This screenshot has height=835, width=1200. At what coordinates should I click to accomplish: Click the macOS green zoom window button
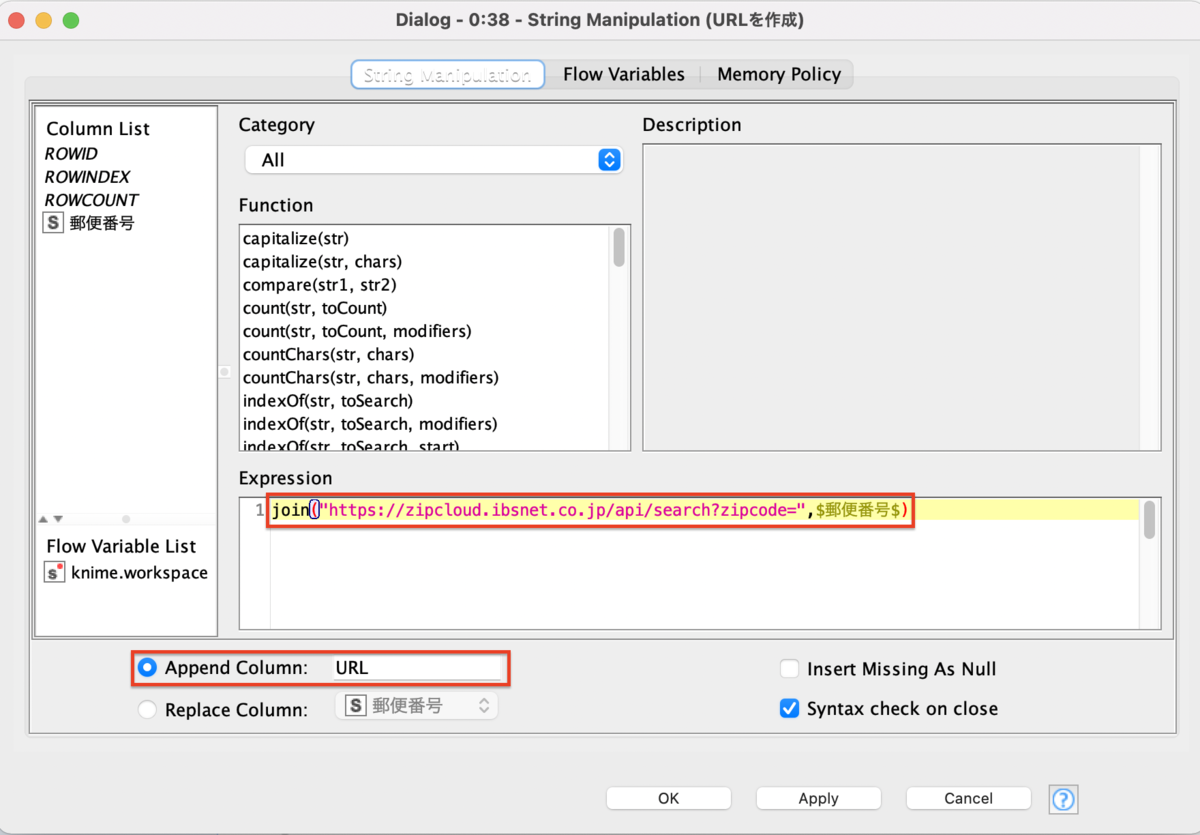point(70,20)
